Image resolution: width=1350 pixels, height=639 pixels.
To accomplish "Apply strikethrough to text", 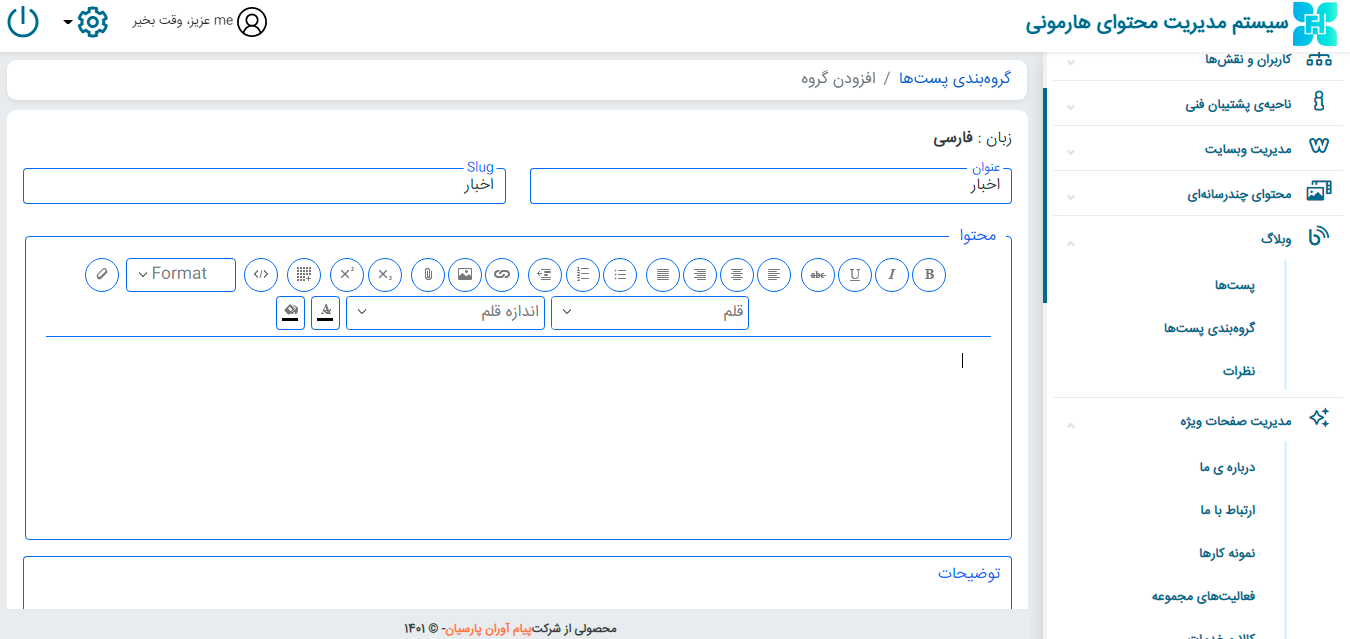I will coord(818,274).
